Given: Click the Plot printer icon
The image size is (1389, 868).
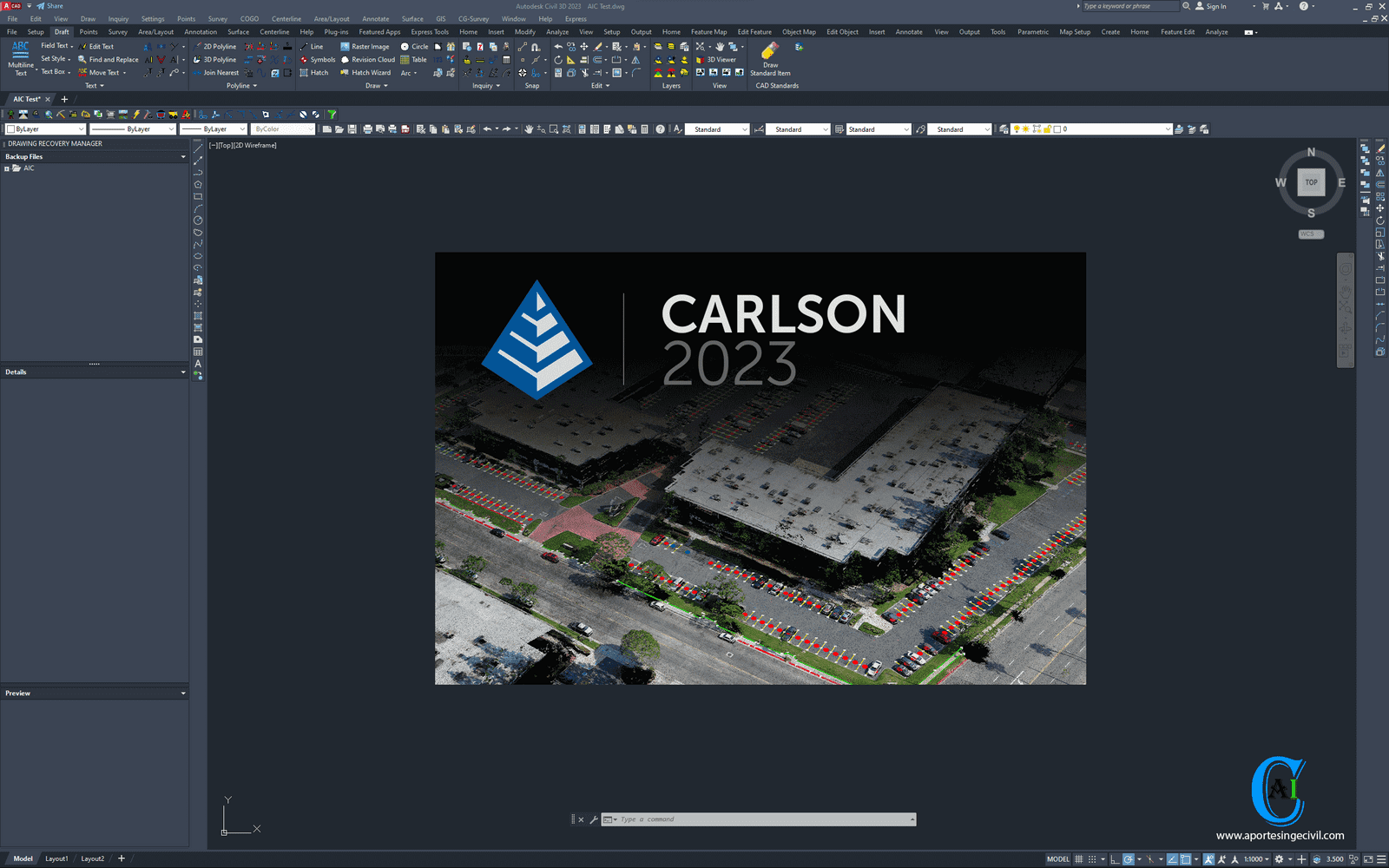Looking at the screenshot, I should pyautogui.click(x=368, y=129).
